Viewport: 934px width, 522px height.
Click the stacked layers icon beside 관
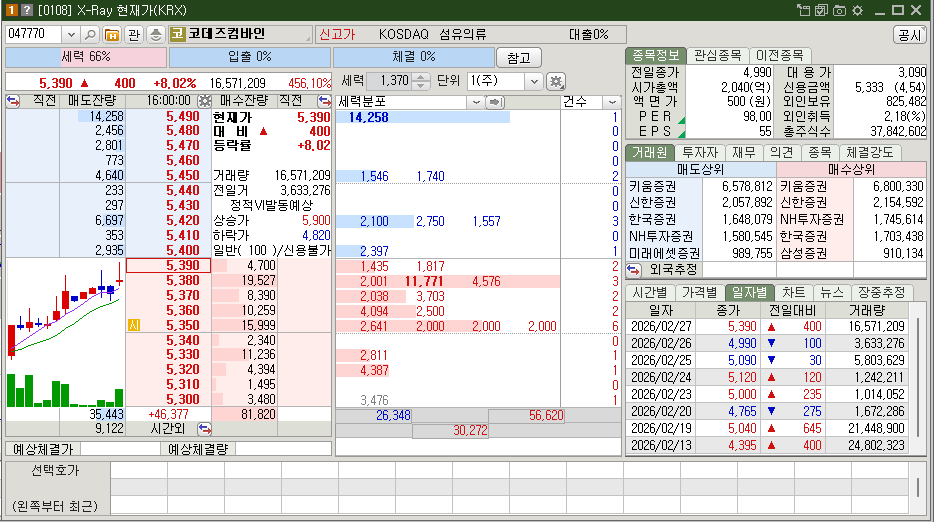(155, 35)
